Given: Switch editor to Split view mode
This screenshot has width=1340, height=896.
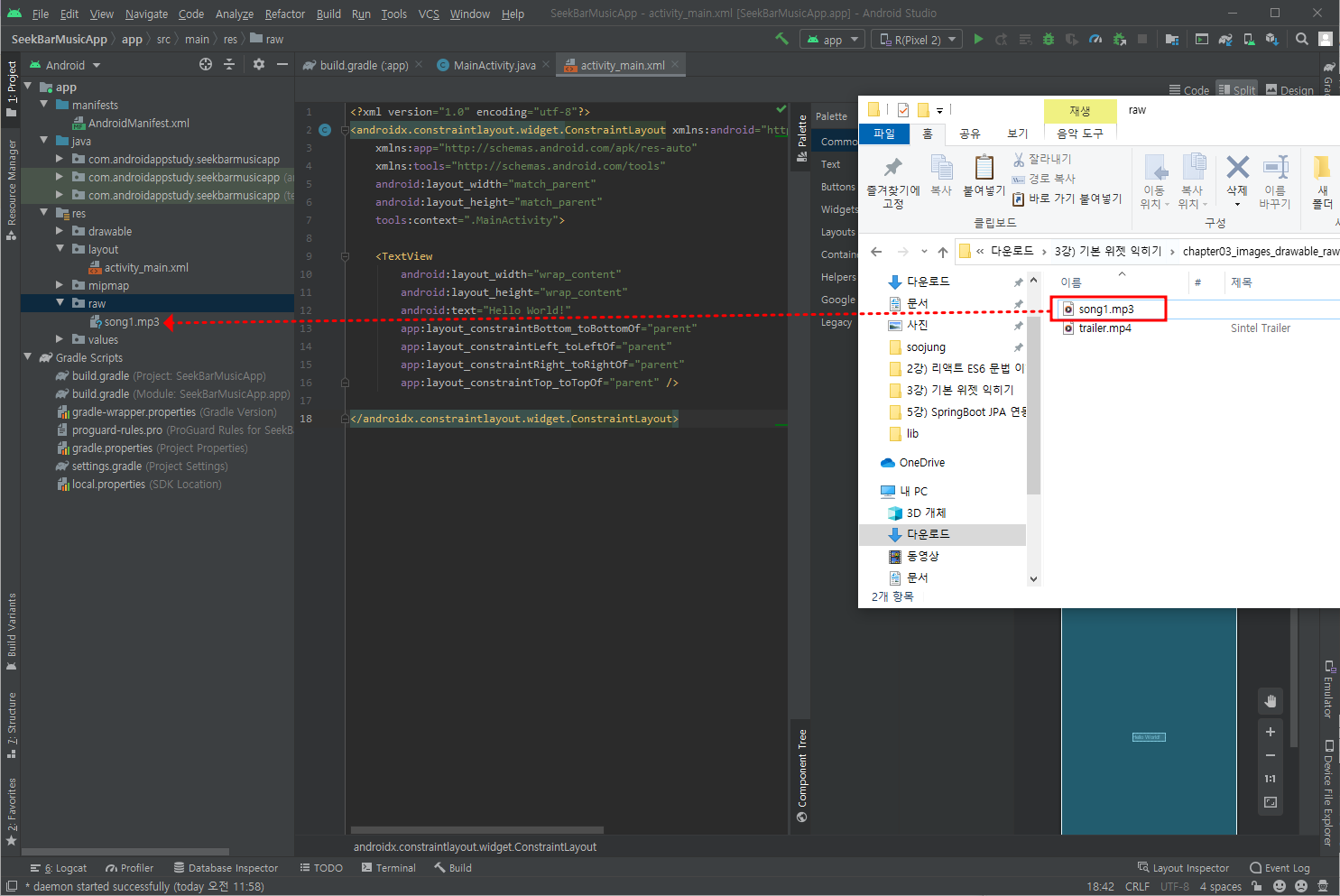Looking at the screenshot, I should 1237,90.
